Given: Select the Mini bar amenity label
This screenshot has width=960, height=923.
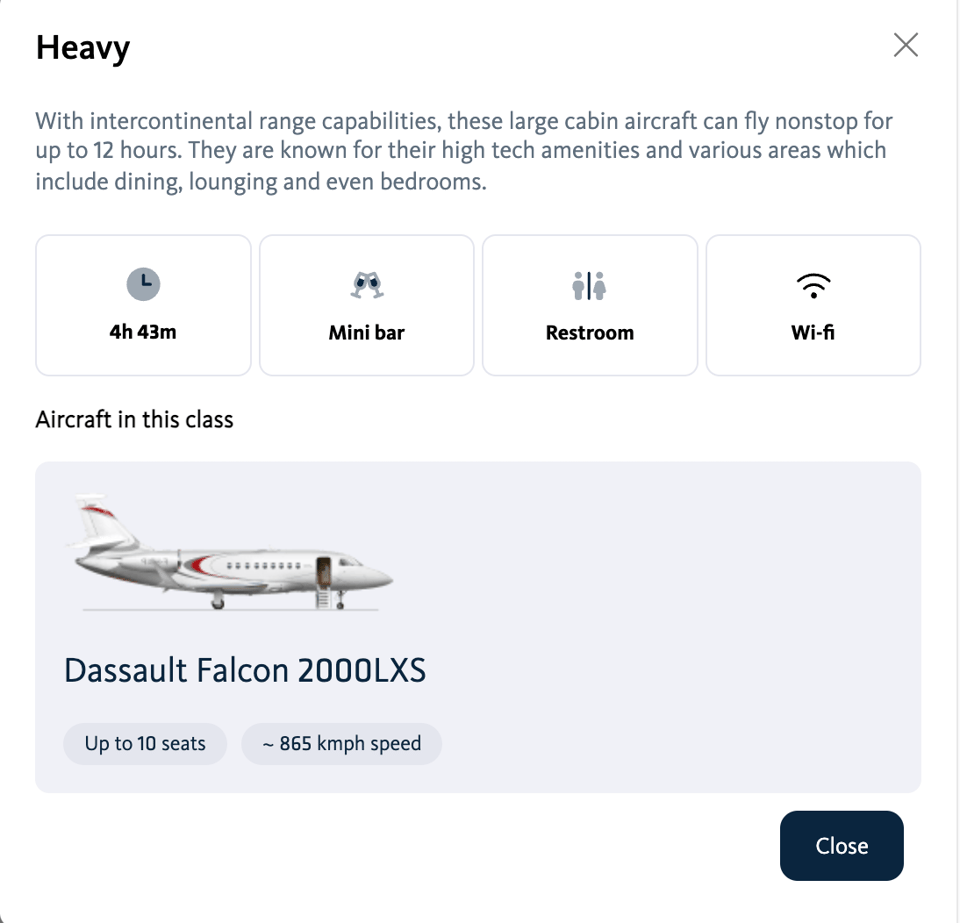Looking at the screenshot, I should [x=366, y=333].
